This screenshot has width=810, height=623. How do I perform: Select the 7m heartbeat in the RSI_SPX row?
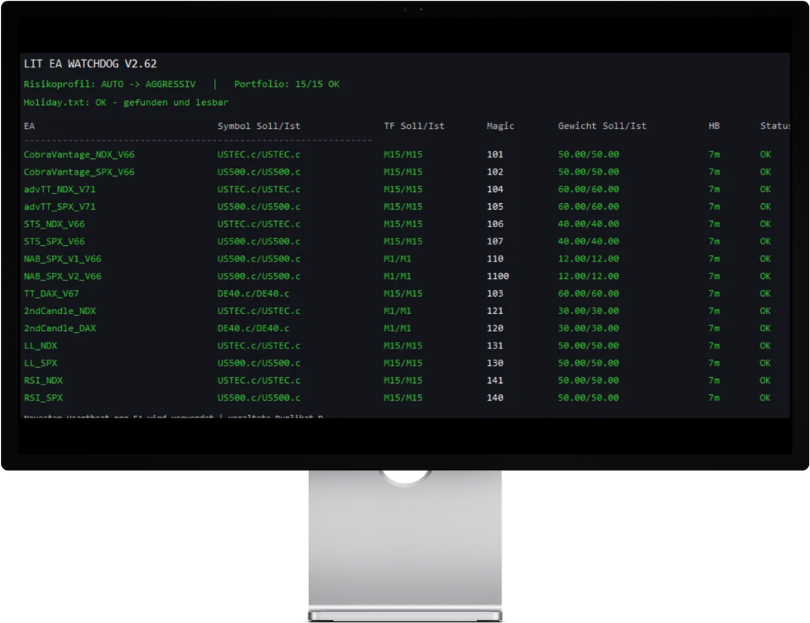(714, 398)
